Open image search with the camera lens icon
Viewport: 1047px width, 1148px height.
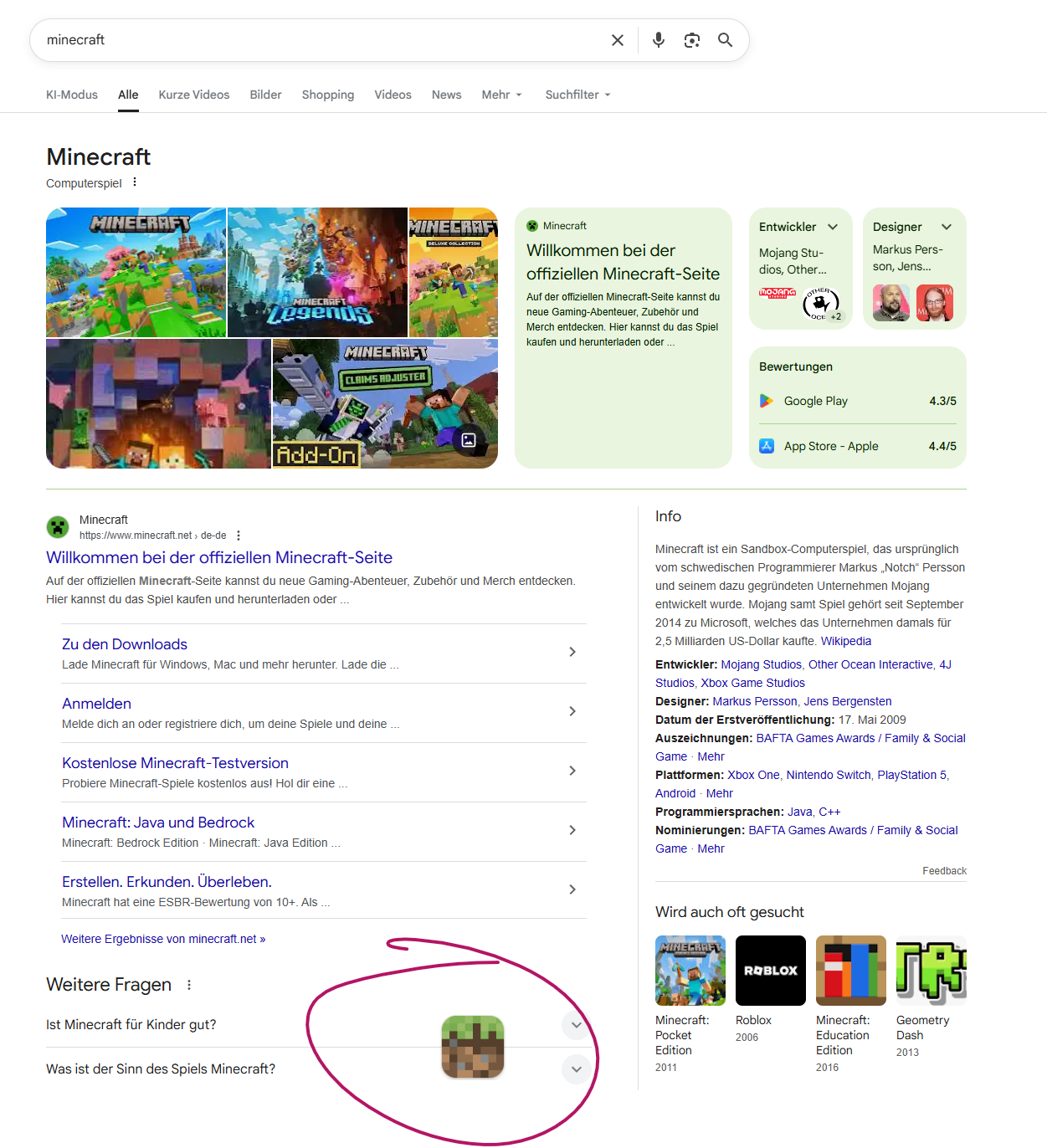point(692,40)
